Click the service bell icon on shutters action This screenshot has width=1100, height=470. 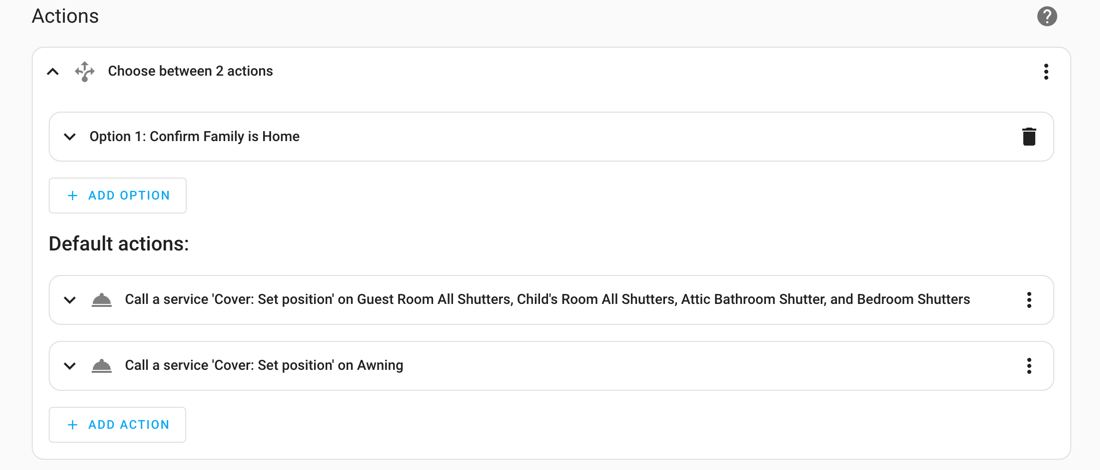point(102,300)
